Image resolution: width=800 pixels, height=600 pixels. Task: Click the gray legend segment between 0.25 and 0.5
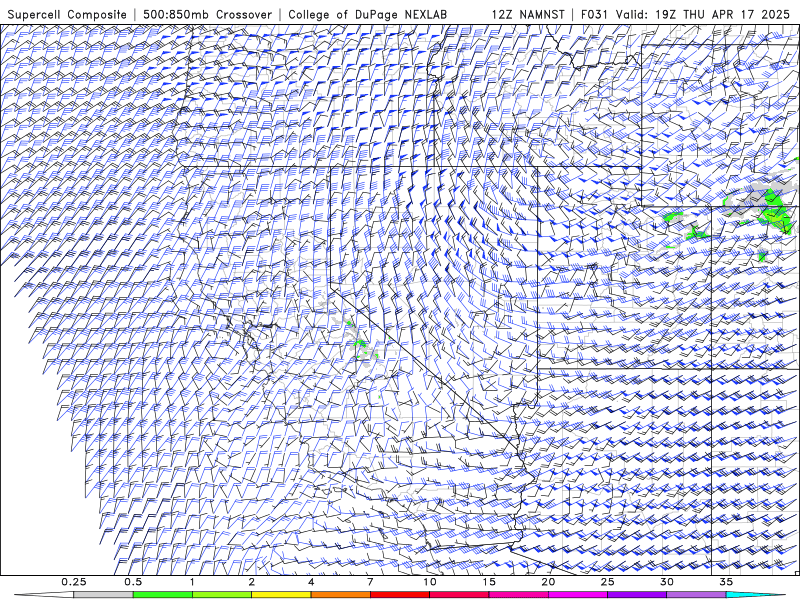pyautogui.click(x=103, y=595)
